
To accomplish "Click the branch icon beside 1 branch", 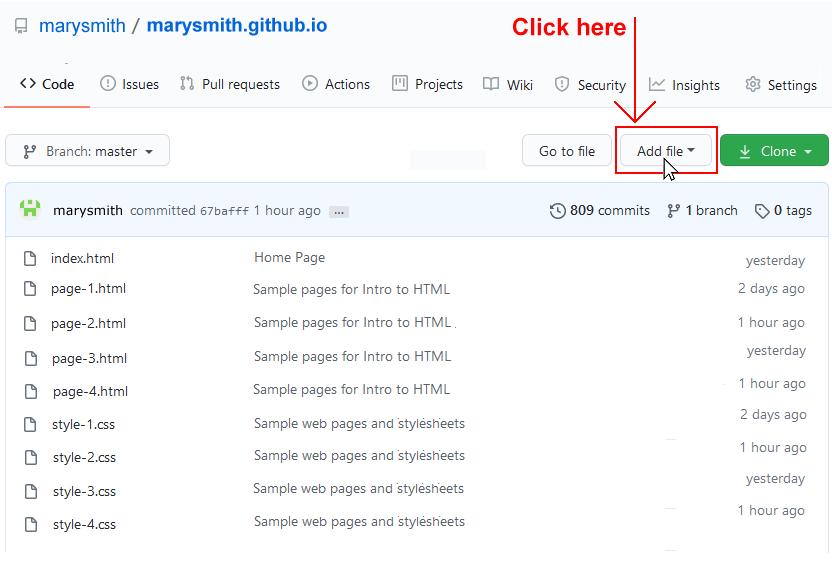I will coord(674,211).
